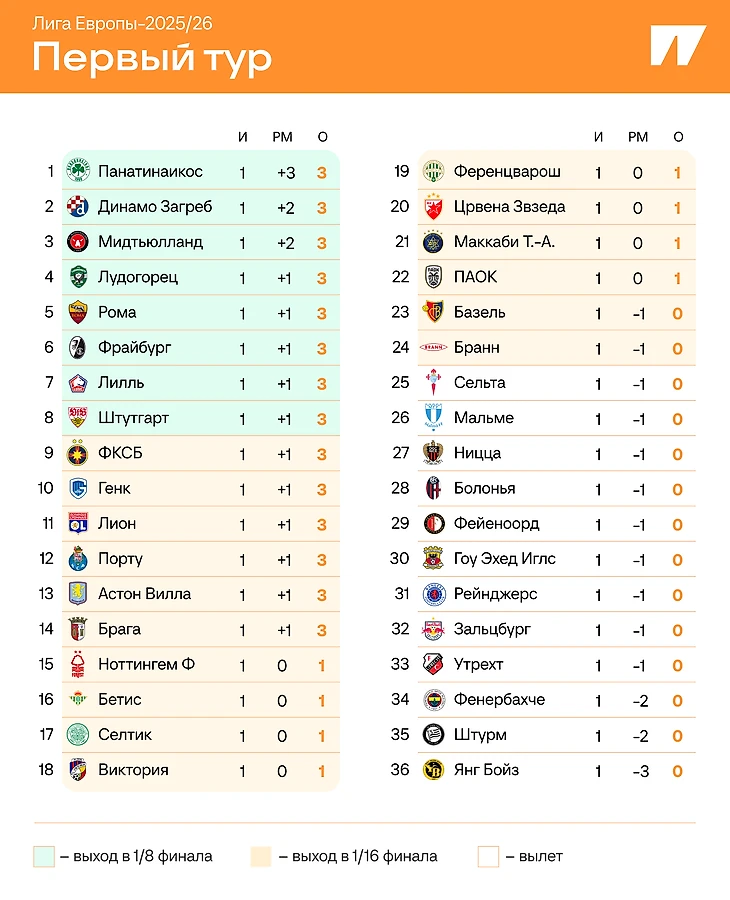
Task: Click the РМ column header in left table
Action: click(x=282, y=137)
